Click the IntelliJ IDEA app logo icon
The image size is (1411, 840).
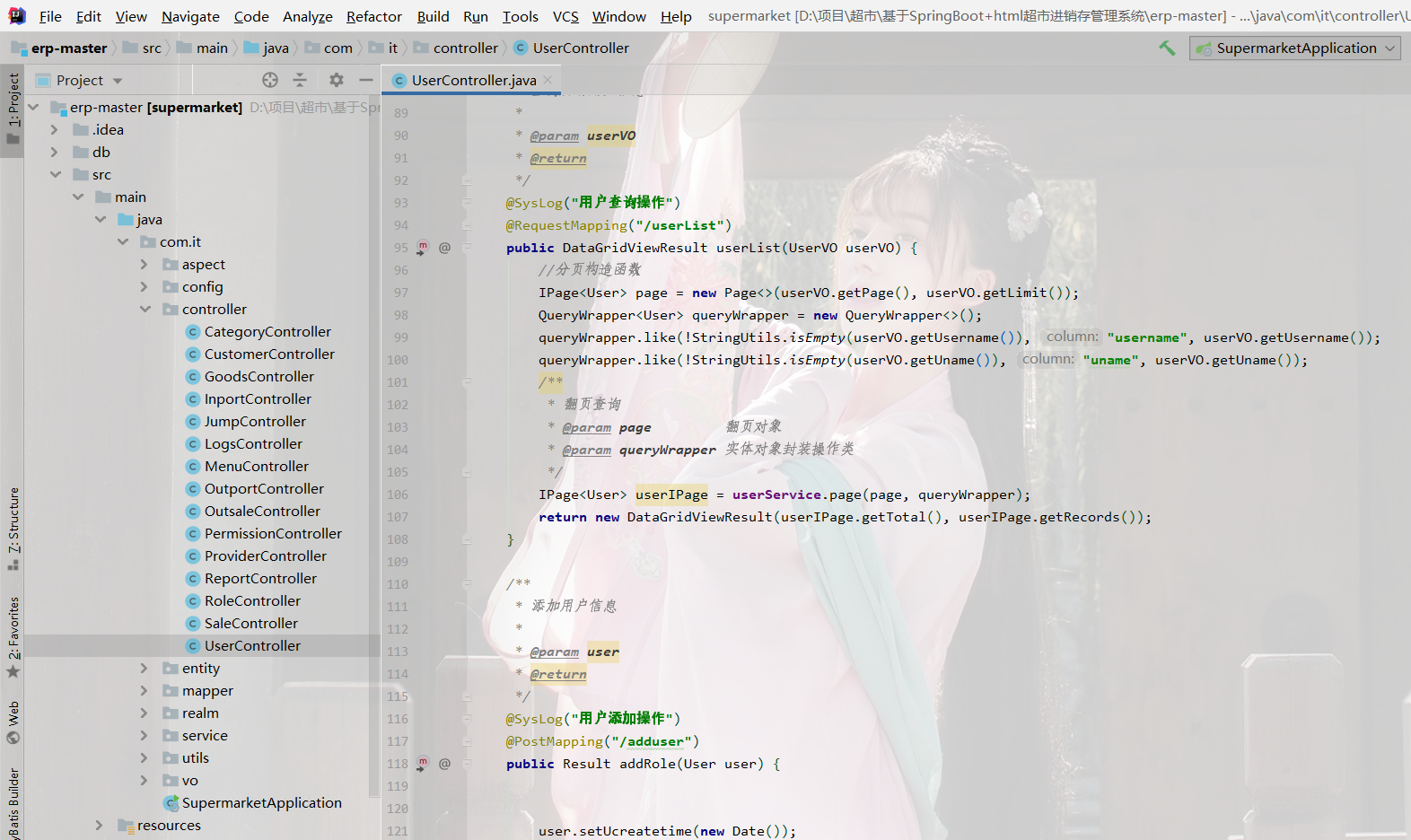17,15
